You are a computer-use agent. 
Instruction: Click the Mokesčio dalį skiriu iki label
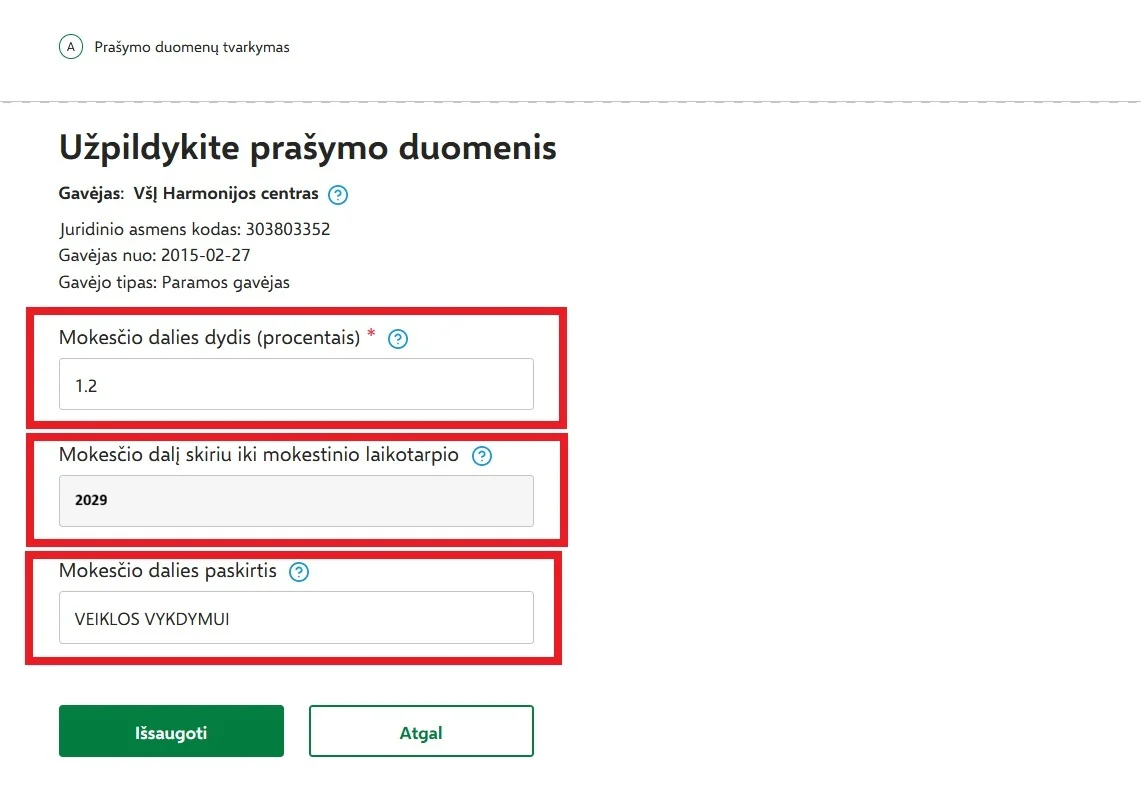tap(259, 455)
